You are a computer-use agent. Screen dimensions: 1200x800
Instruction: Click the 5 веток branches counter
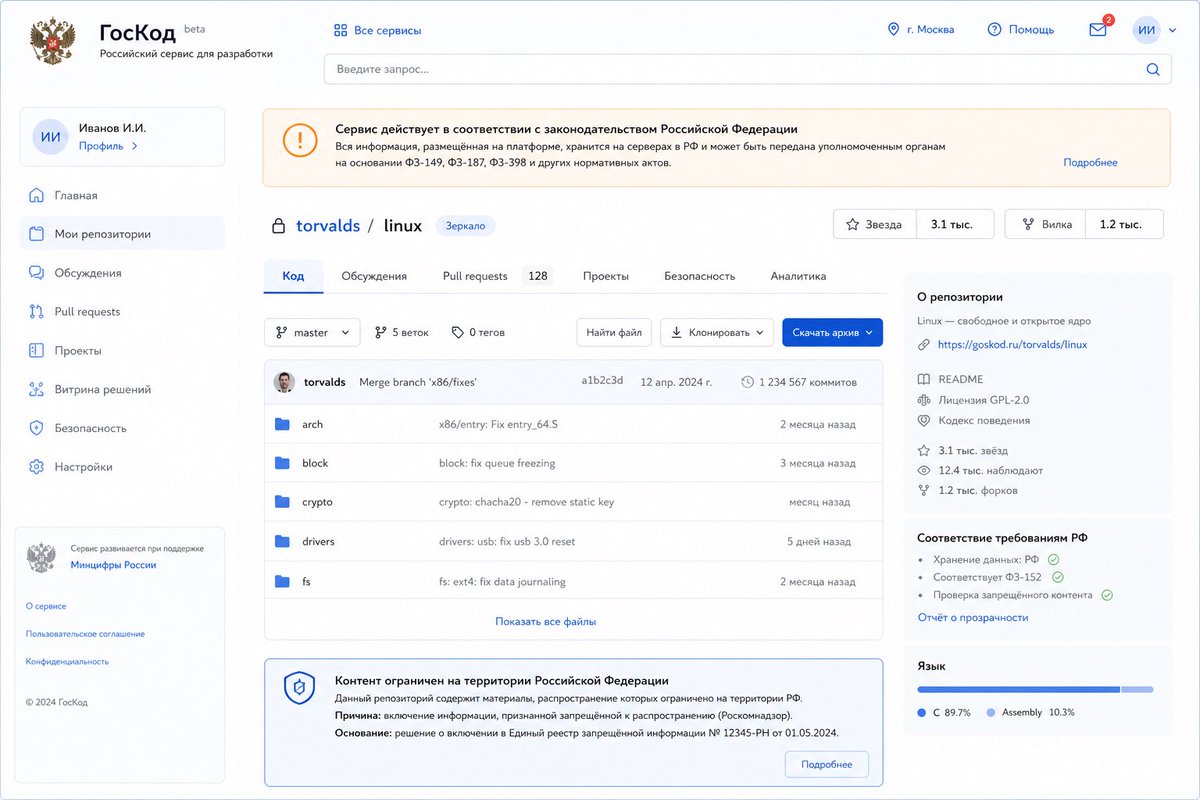tap(401, 332)
